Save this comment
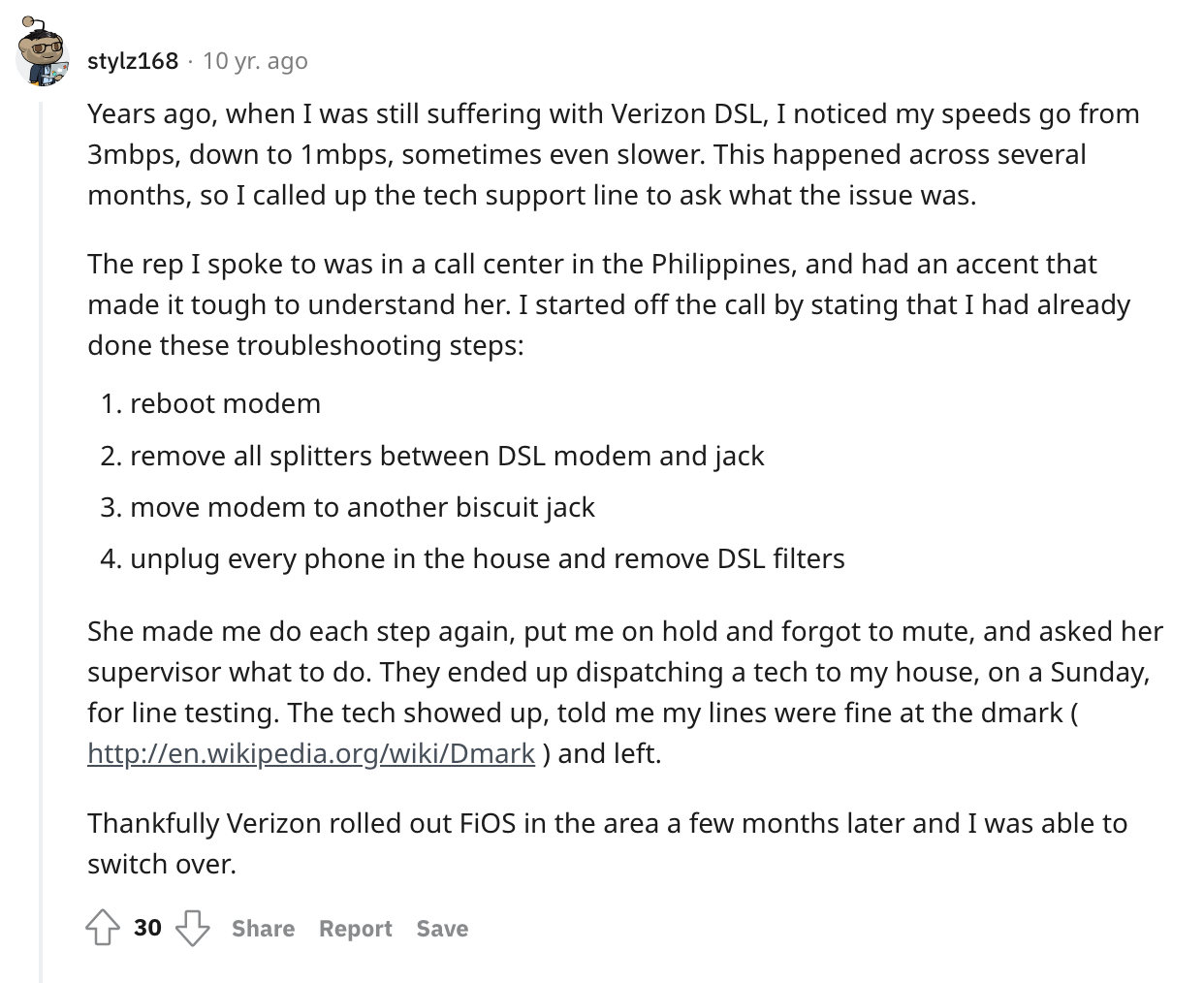The height and width of the screenshot is (983, 1204). [x=442, y=929]
